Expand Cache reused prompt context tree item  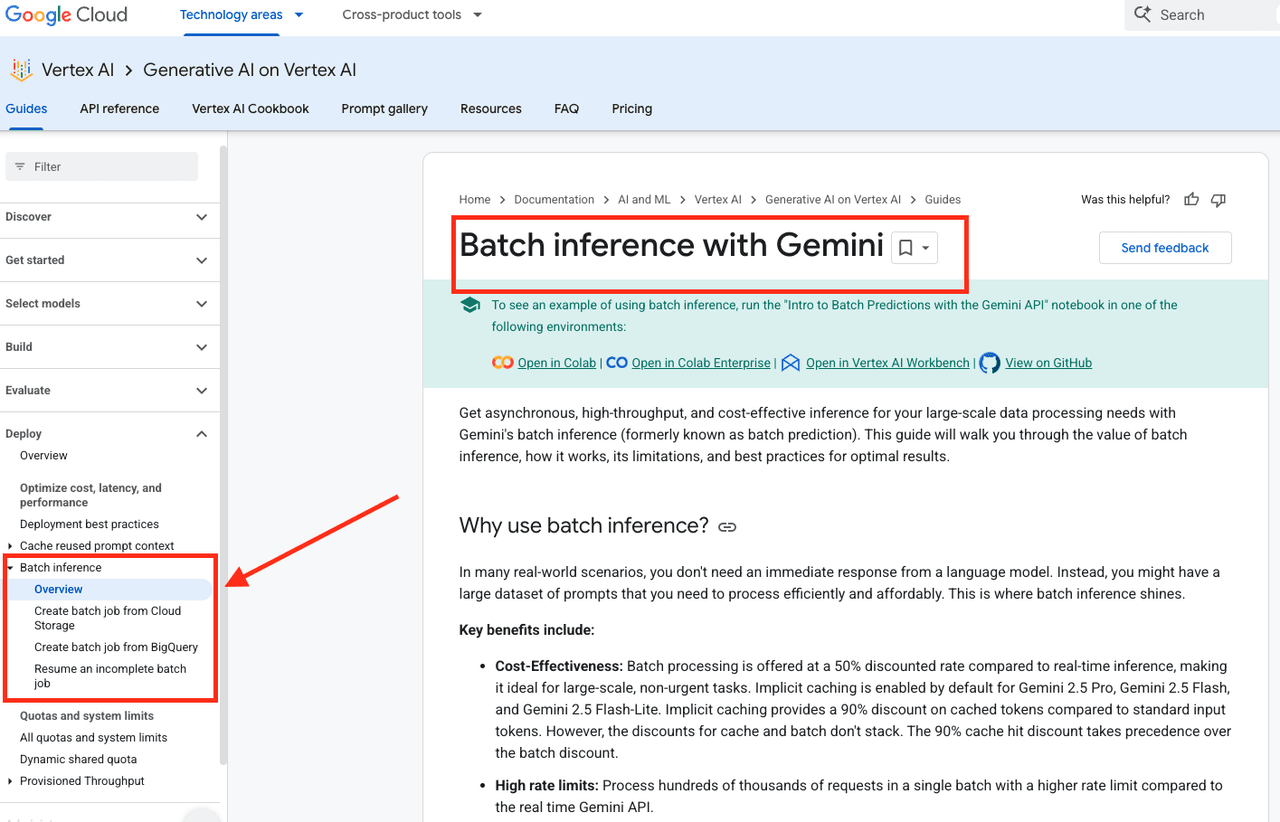tap(10, 546)
